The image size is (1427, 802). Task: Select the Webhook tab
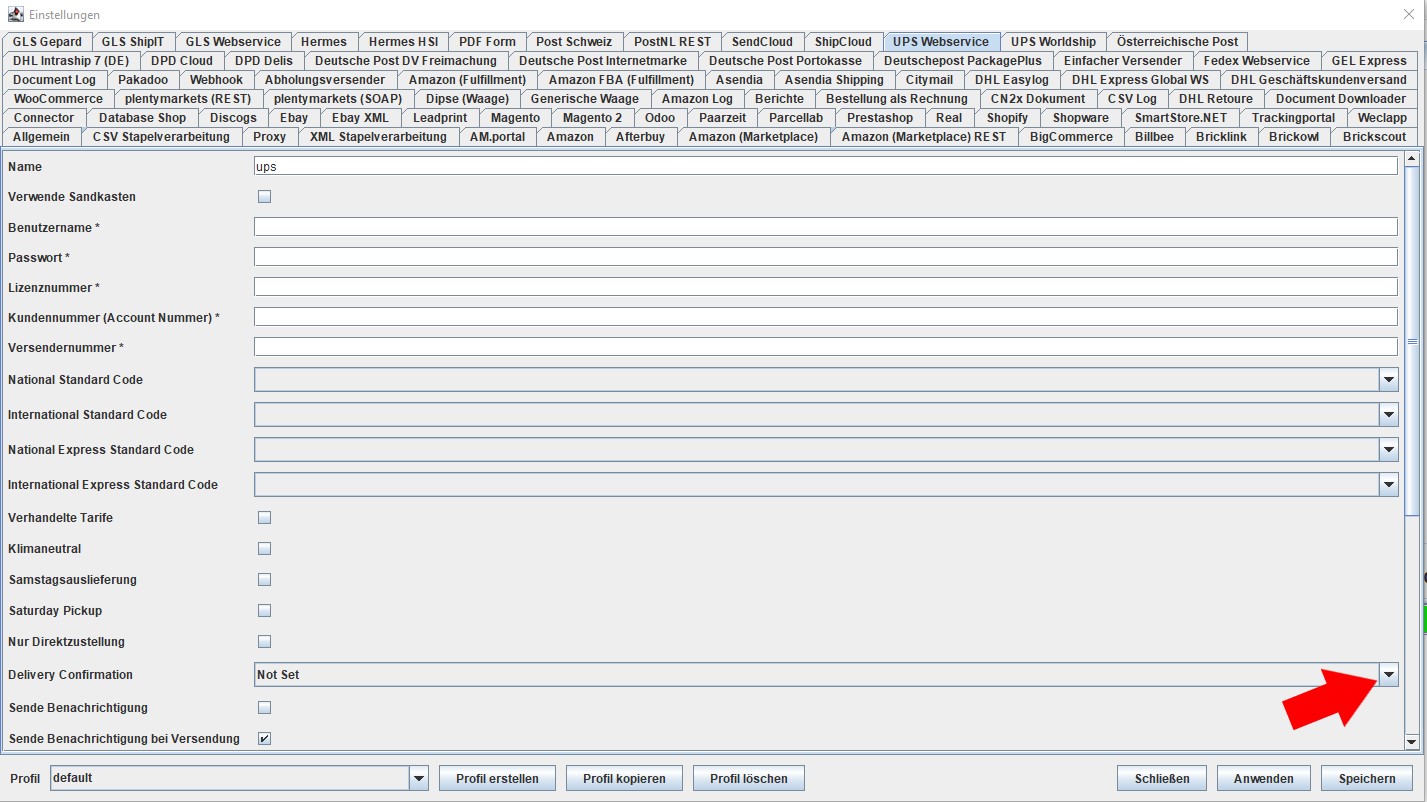click(216, 80)
